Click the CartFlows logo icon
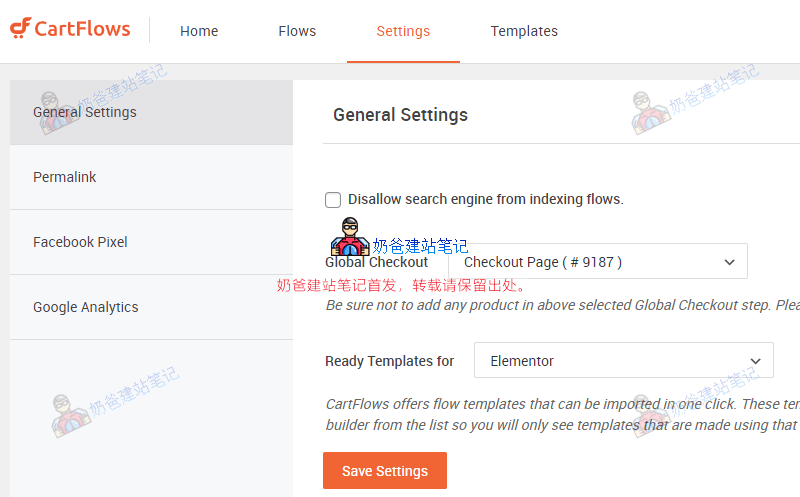This screenshot has width=800, height=497. click(20, 29)
